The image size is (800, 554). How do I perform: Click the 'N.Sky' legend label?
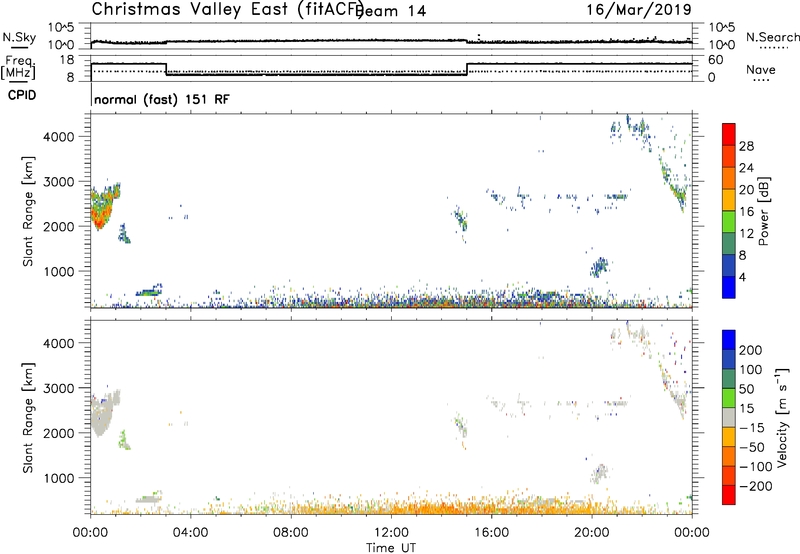click(x=19, y=37)
